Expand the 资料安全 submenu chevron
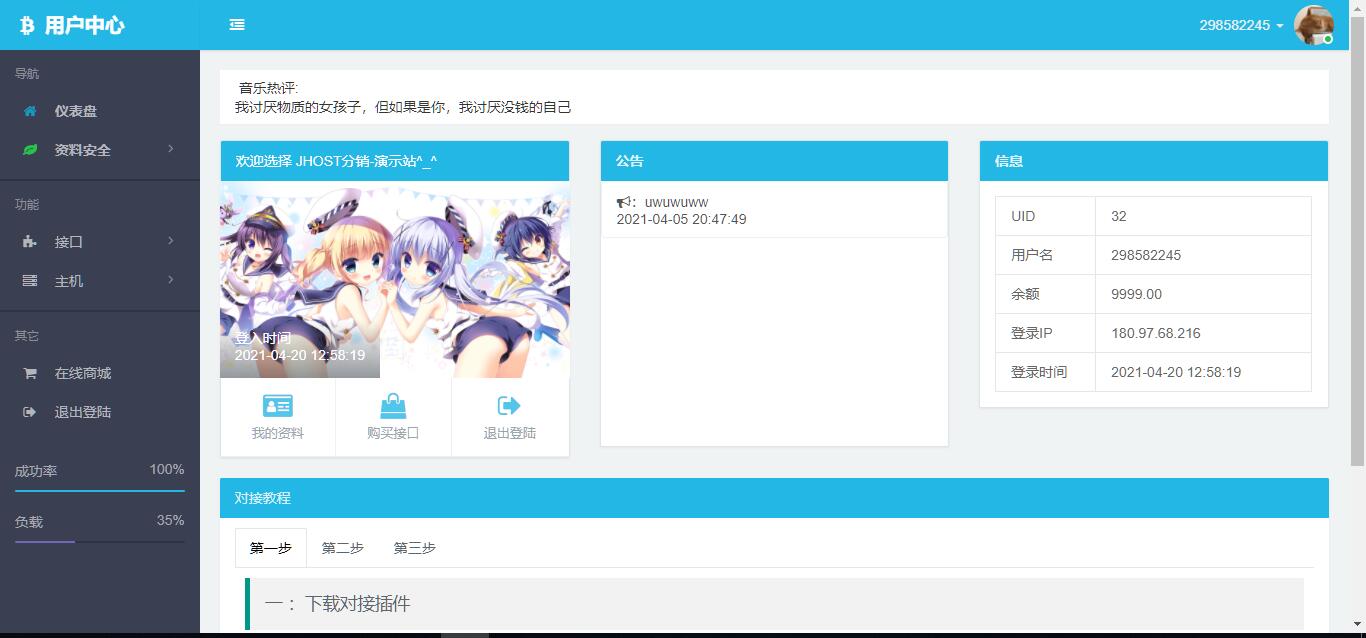Image resolution: width=1366 pixels, height=638 pixels. click(171, 149)
